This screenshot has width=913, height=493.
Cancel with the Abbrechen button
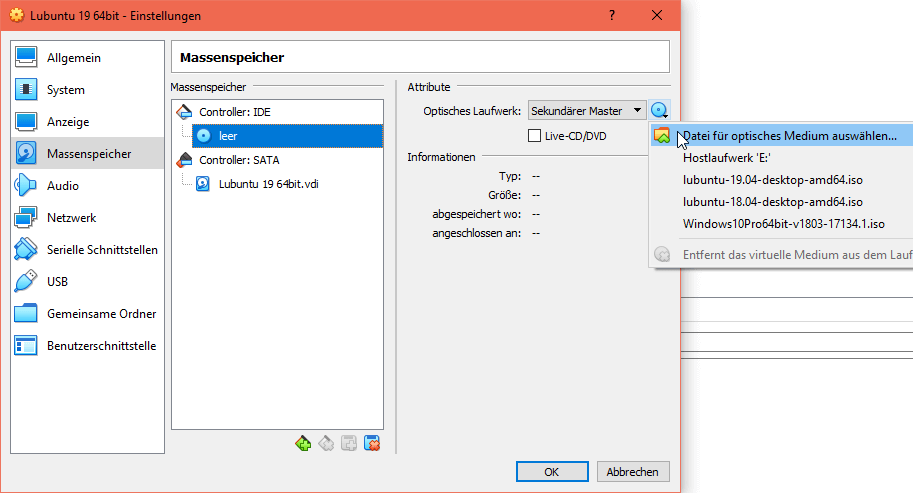click(632, 471)
